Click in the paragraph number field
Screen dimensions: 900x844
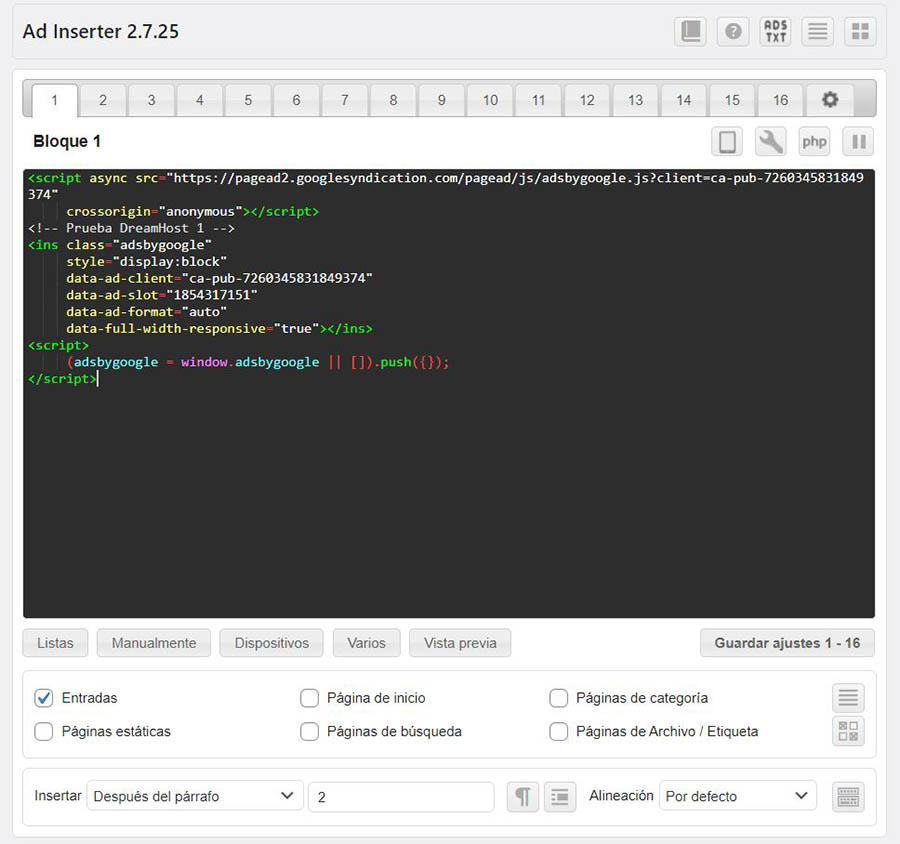(x=400, y=797)
